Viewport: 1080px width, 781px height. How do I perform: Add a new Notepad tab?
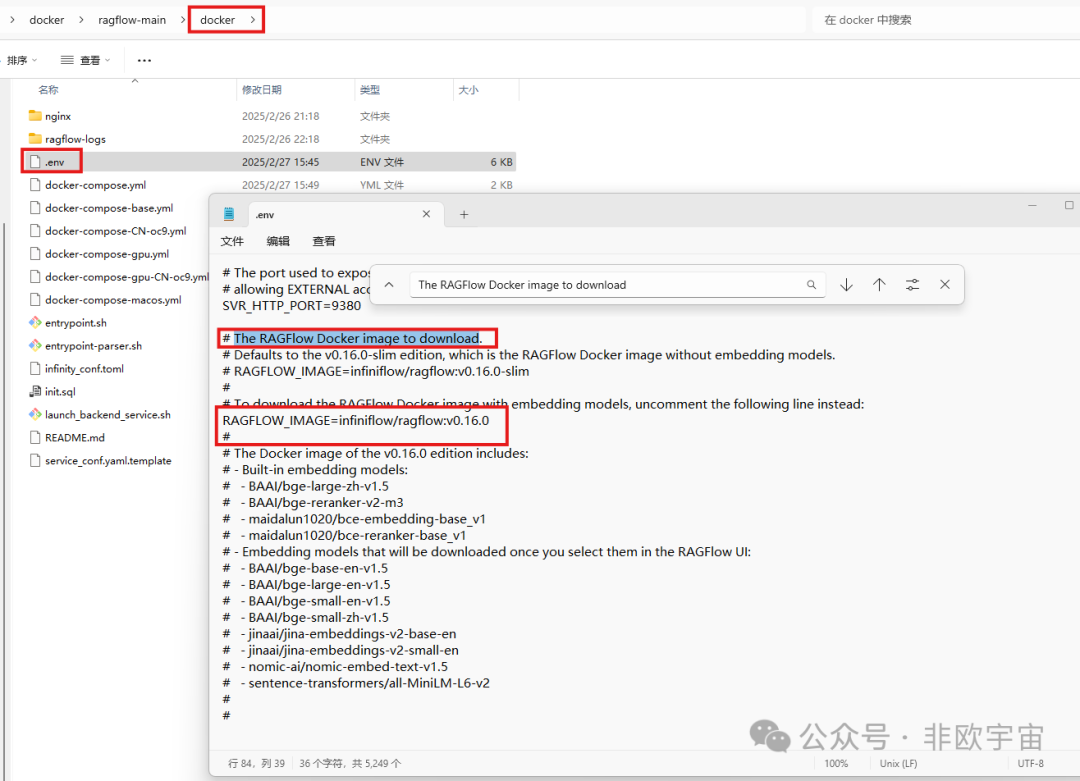pyautogui.click(x=464, y=215)
